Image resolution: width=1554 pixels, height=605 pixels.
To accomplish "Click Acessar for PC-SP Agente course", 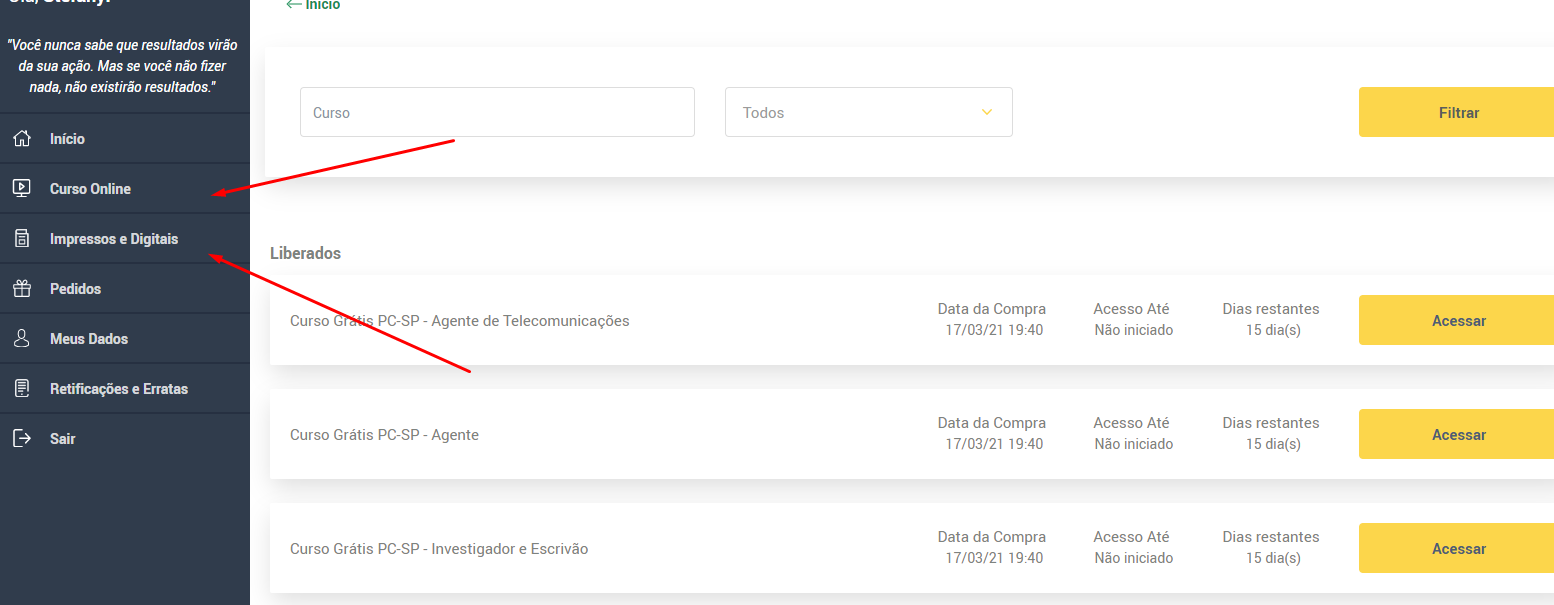I will coord(1456,434).
